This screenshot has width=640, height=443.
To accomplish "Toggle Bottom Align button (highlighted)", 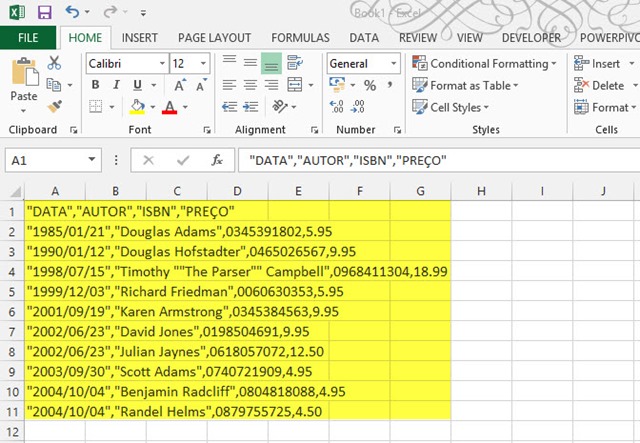I will click(x=271, y=63).
